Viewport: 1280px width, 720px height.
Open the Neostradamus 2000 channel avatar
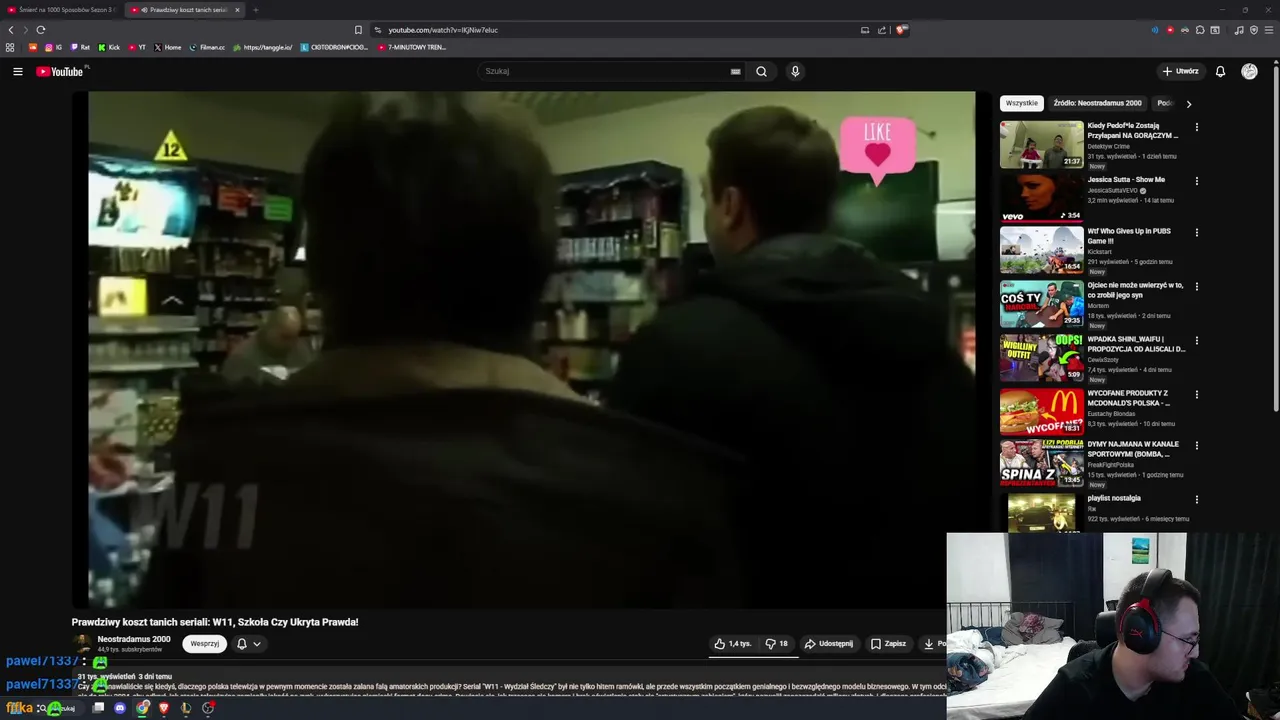(x=82, y=644)
